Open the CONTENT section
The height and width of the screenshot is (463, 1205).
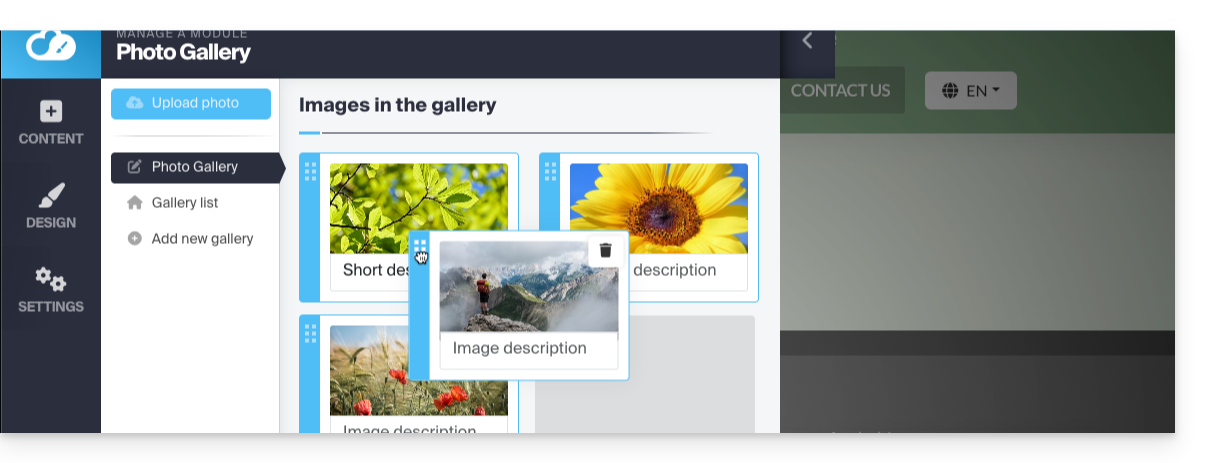pyautogui.click(x=50, y=123)
